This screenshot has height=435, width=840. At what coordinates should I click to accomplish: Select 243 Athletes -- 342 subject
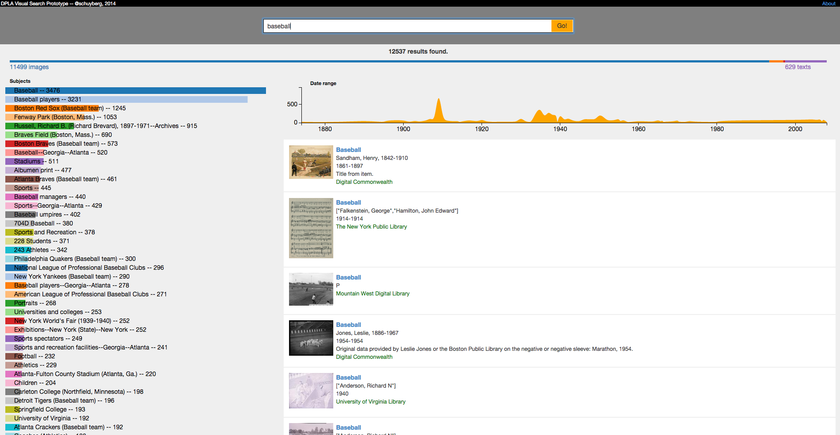click(x=36, y=250)
